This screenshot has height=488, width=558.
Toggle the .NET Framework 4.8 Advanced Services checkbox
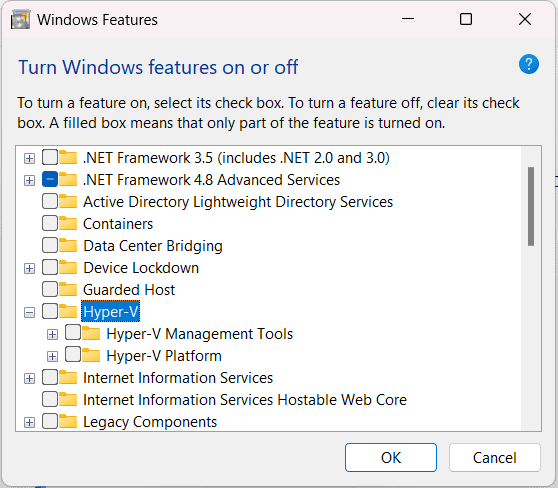50,180
